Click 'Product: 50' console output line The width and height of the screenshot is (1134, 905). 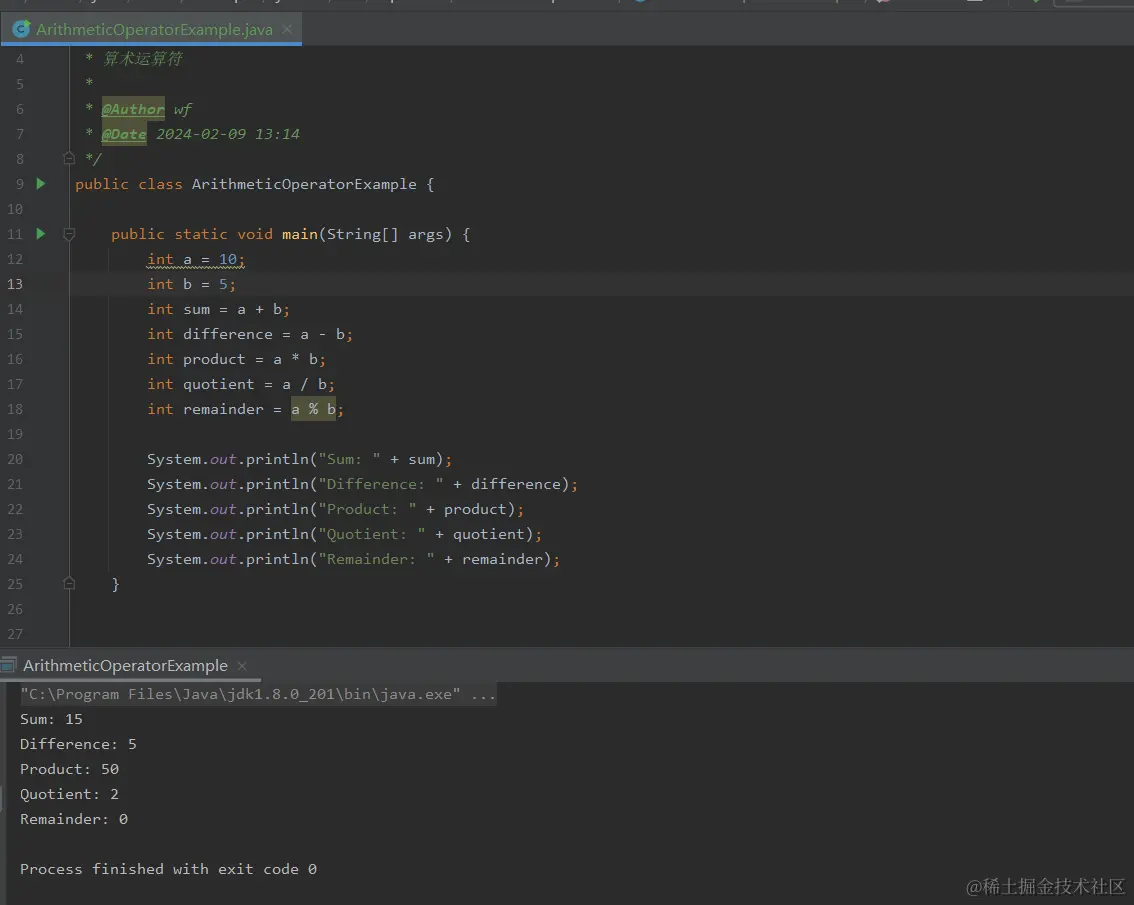coord(69,769)
